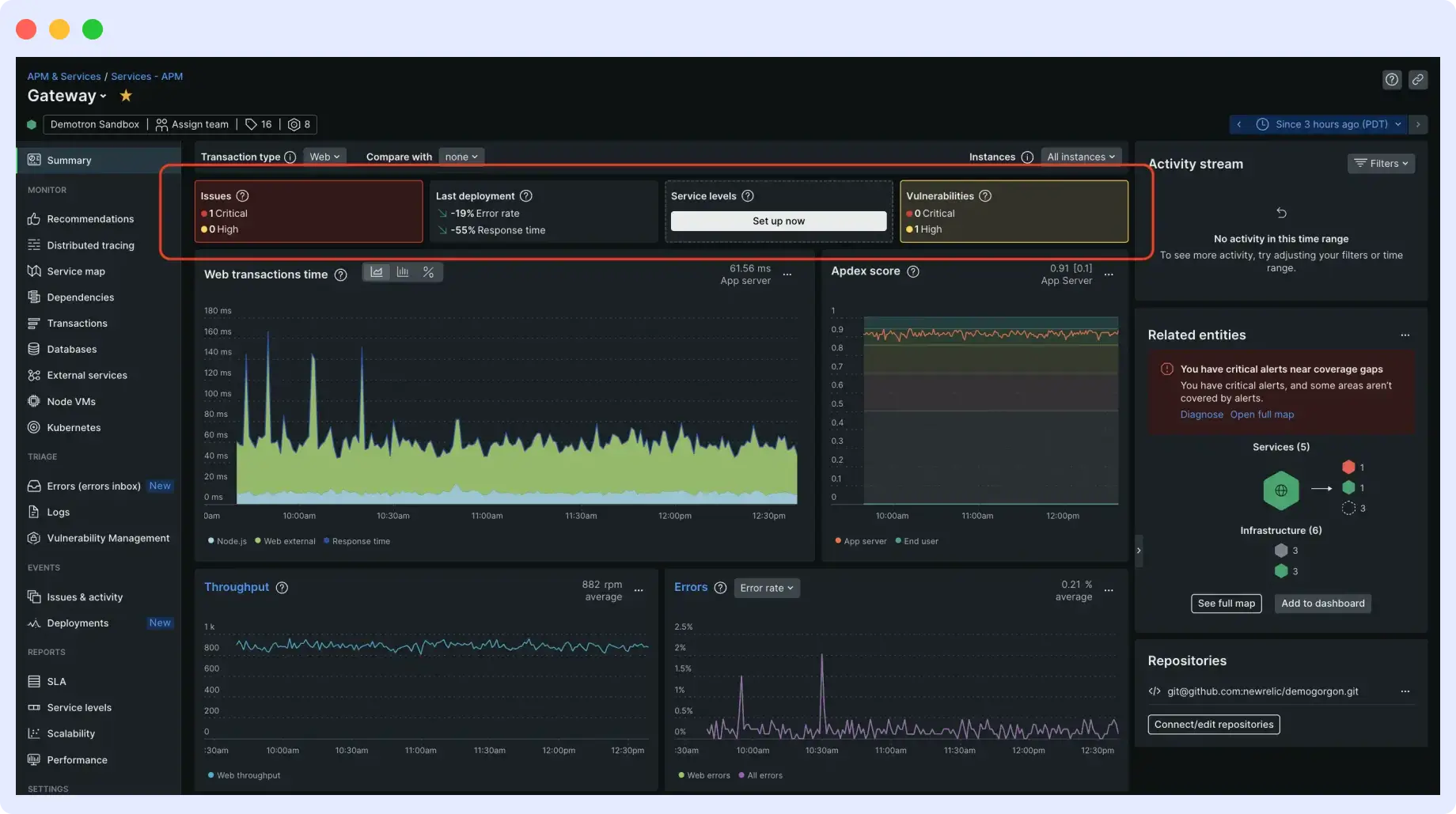Select Summary in the left navigation

point(98,160)
